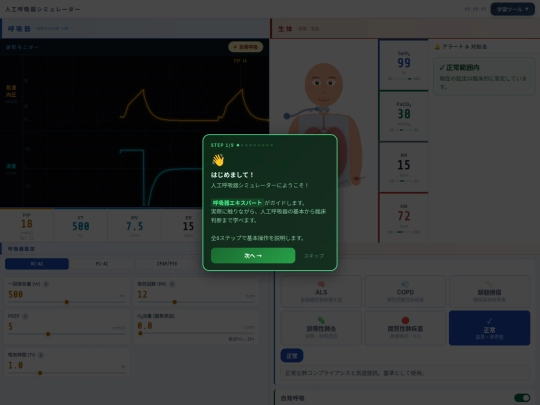The height and width of the screenshot is (405, 540).
Task: Open help icon next to 吸気時間 (Ti)
Action: tap(41, 355)
